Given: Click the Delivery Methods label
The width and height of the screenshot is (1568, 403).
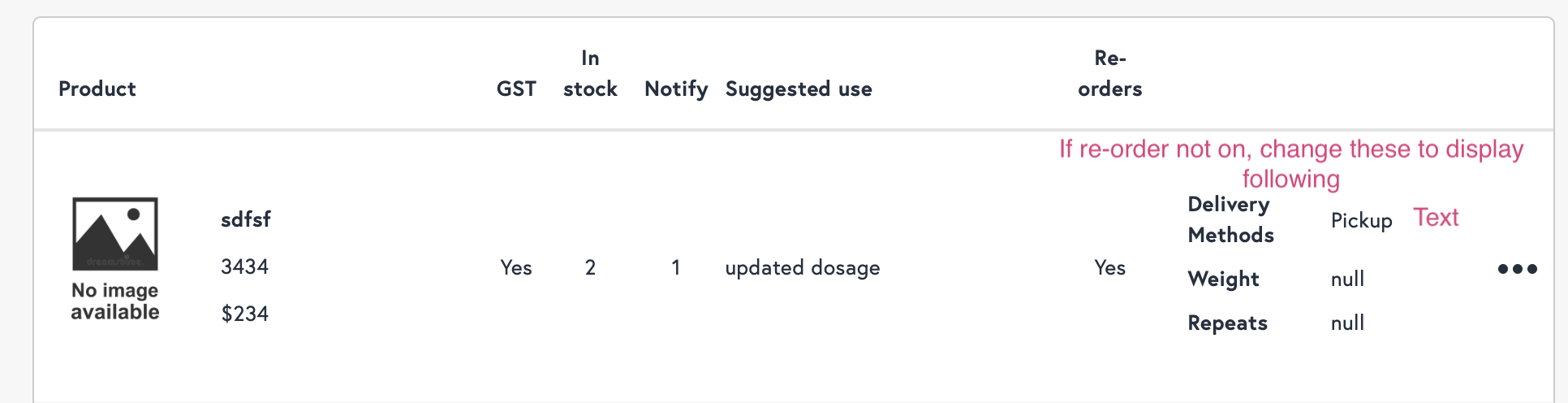Looking at the screenshot, I should coord(1230,219).
